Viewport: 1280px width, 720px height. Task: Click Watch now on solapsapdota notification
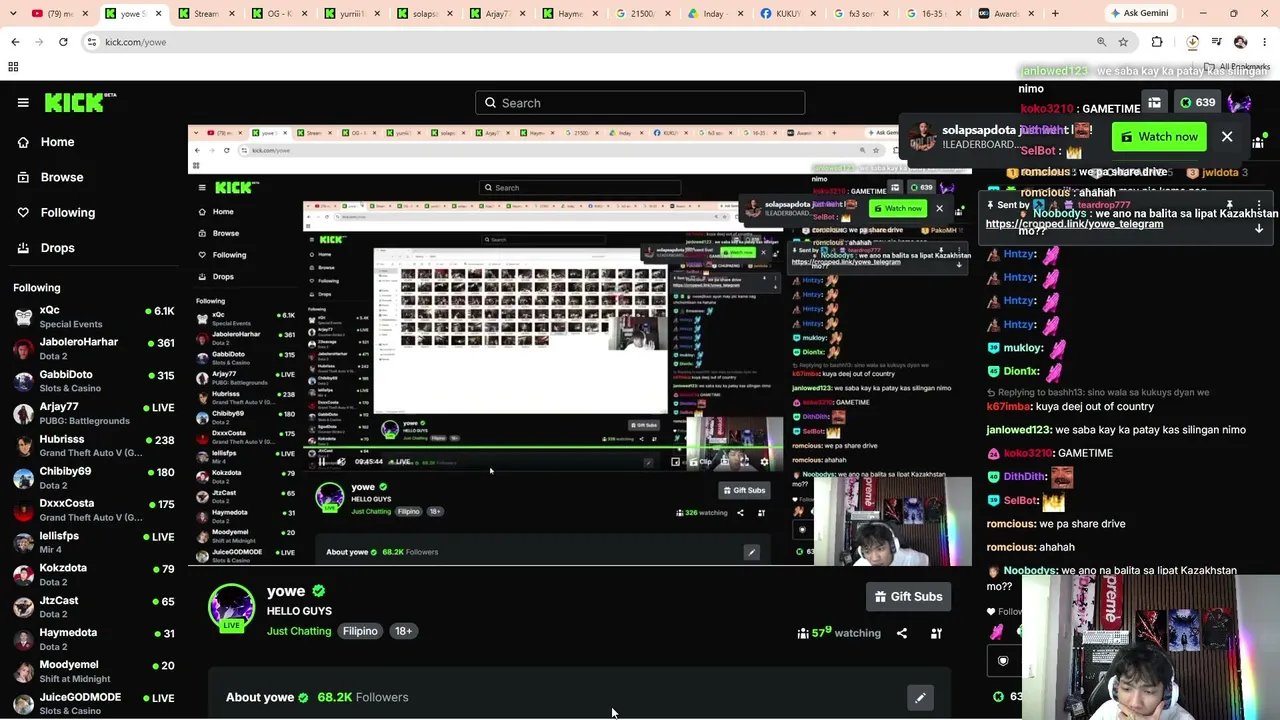coord(1159,137)
